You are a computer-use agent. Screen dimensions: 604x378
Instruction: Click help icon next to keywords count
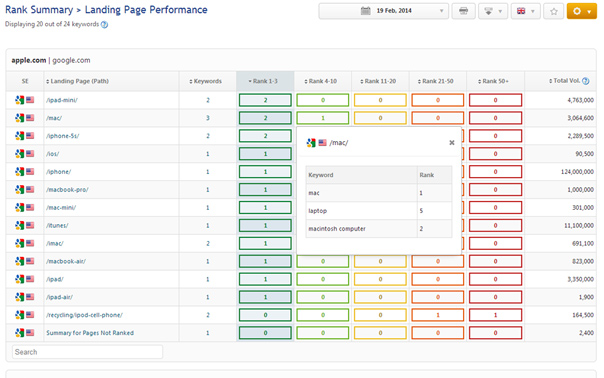pos(104,24)
